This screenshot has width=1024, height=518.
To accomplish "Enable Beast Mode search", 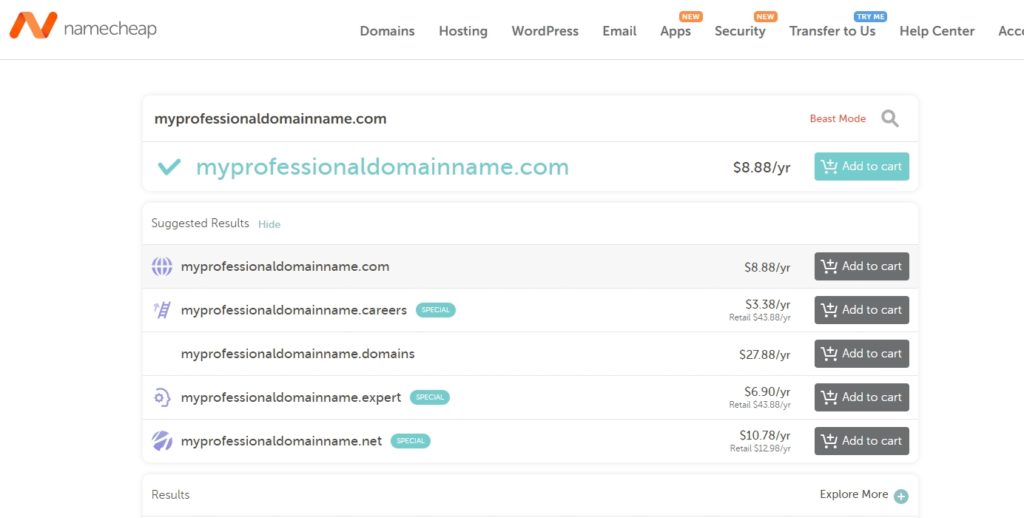I will 837,118.
